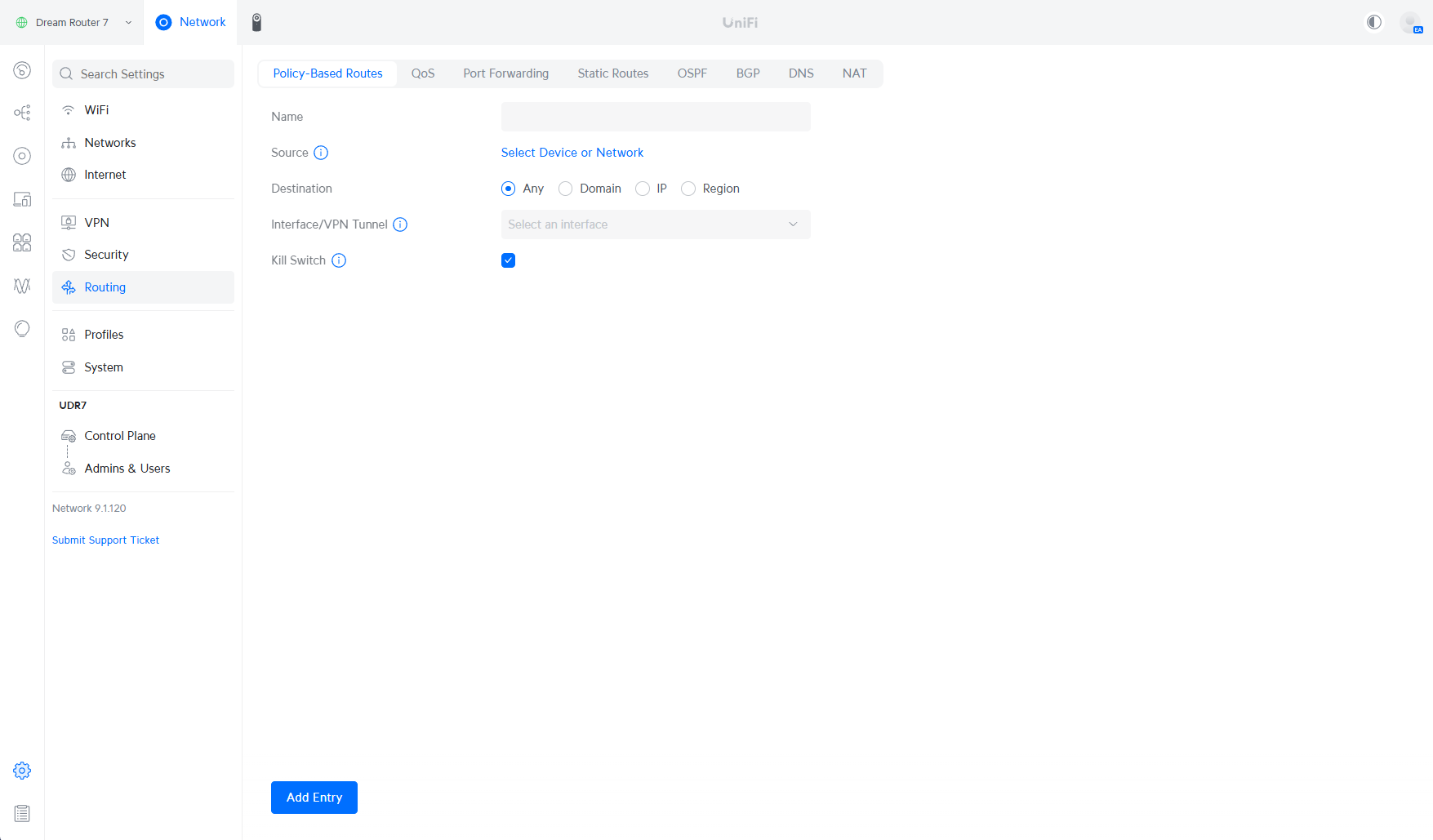
Task: Click the Add Entry button
Action: [x=314, y=798]
